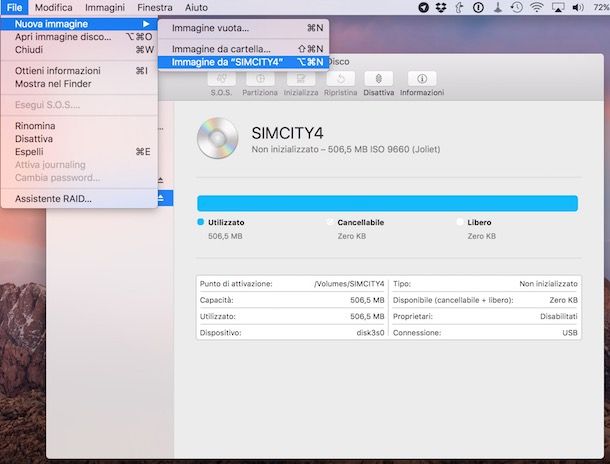The image size is (610, 464).
Task: Click the SIMCITY4 disc icon
Action: click(217, 138)
